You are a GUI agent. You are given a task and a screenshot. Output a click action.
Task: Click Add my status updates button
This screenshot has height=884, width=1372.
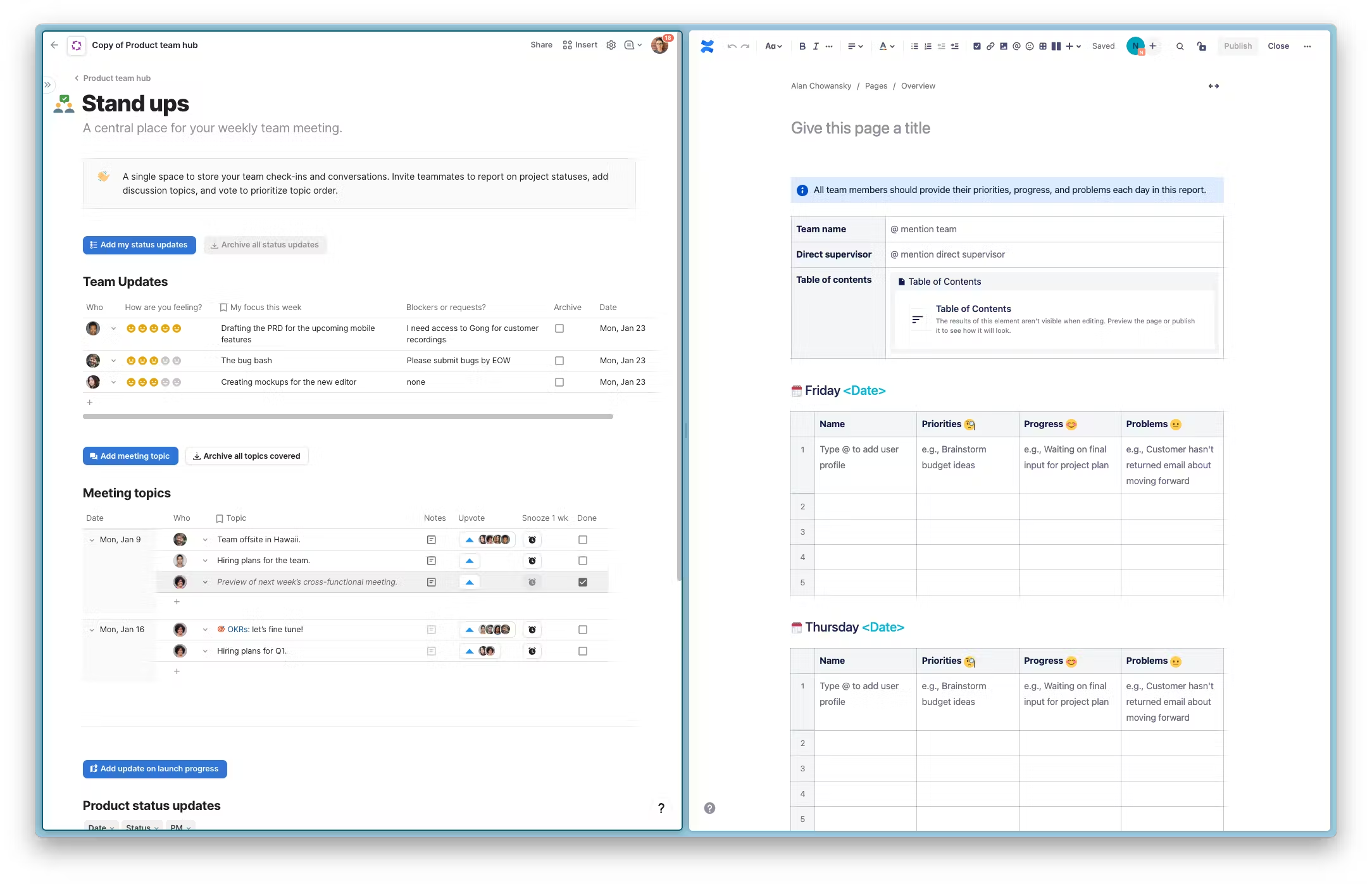(x=139, y=245)
